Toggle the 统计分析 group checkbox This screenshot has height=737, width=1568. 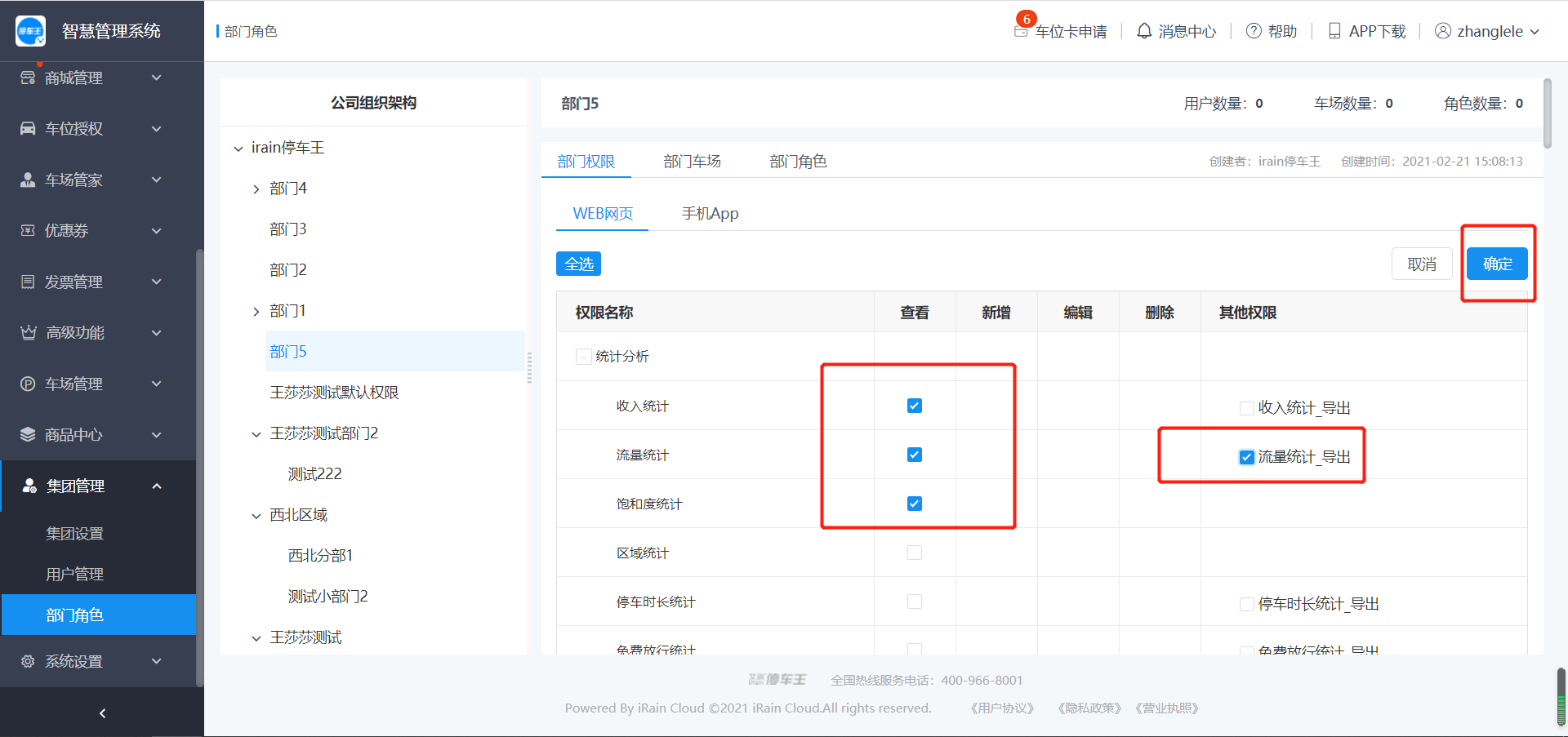[583, 357]
